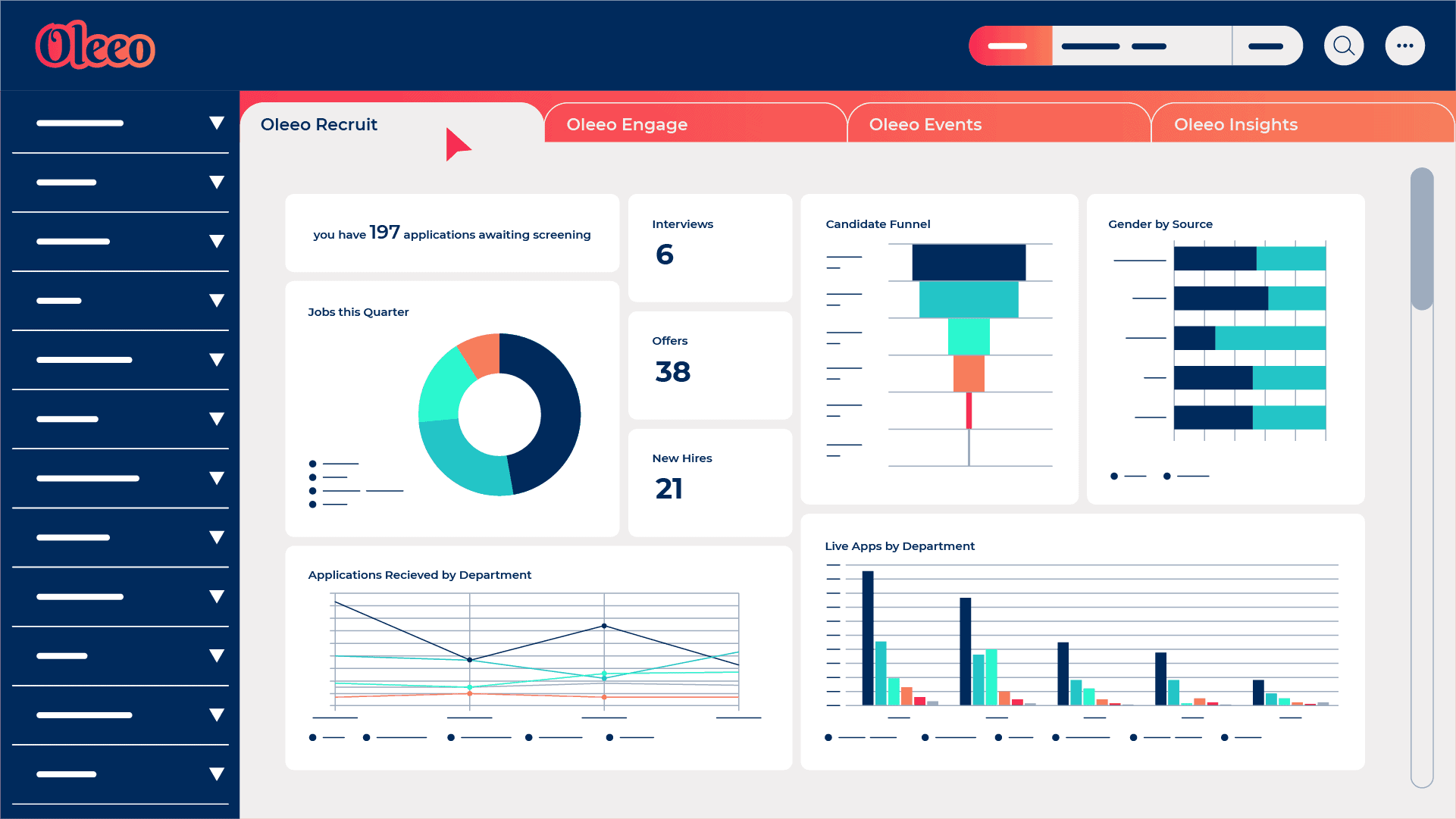
Task: Select the highlighted gradient segment in top navigation
Action: click(1010, 45)
